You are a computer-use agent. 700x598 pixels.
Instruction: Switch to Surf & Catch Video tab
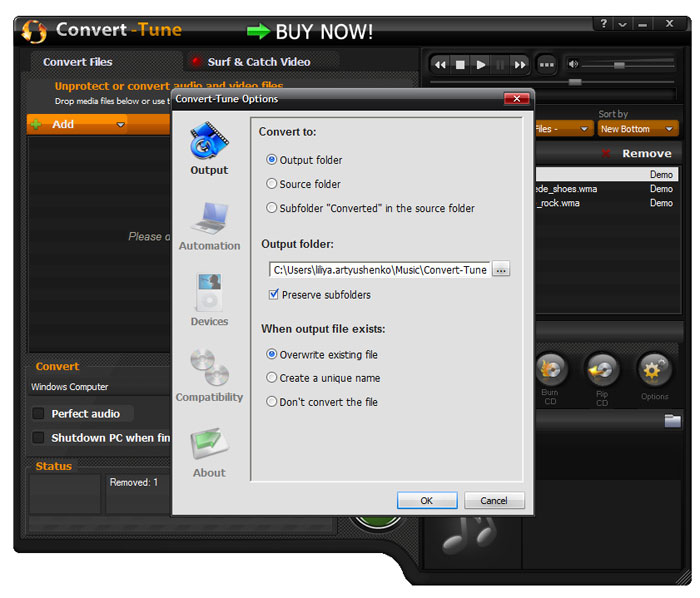259,62
